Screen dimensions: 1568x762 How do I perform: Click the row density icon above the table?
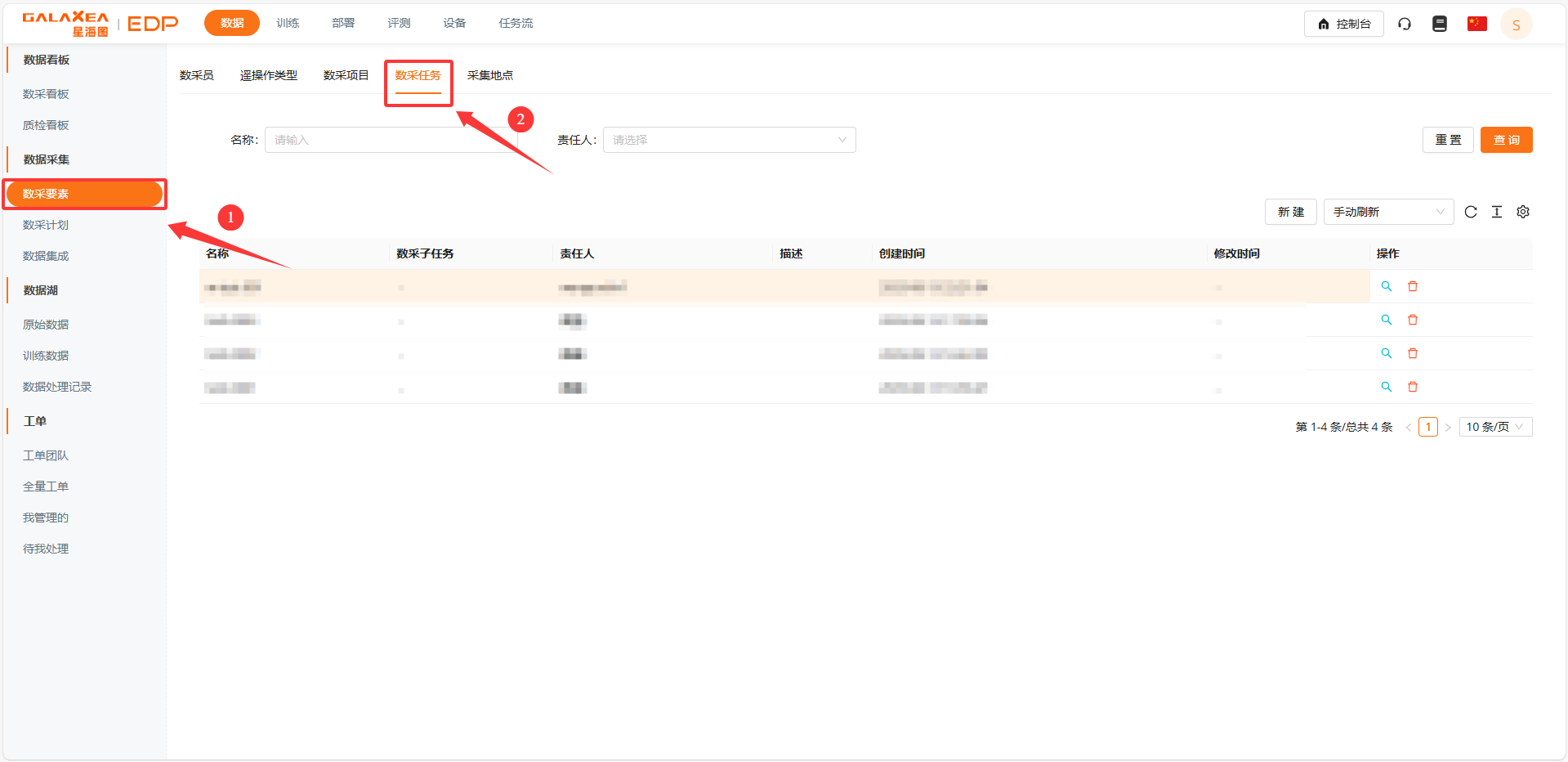pyautogui.click(x=1497, y=212)
